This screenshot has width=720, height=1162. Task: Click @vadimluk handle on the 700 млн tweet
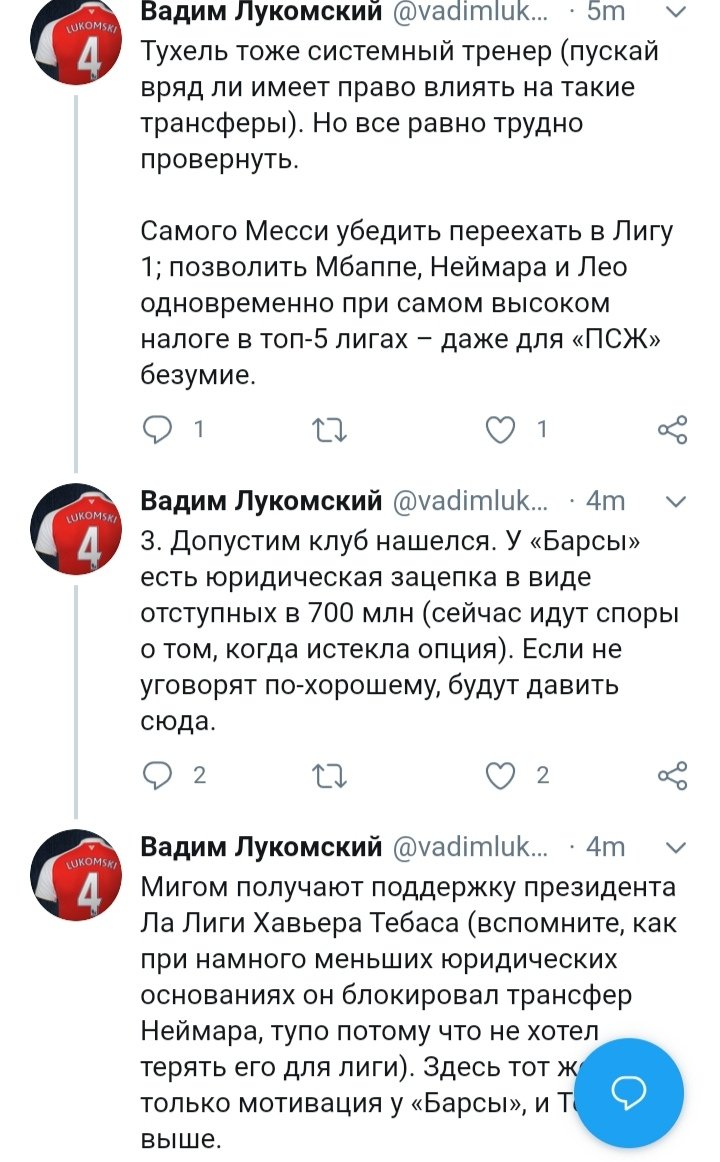pyautogui.click(x=470, y=500)
